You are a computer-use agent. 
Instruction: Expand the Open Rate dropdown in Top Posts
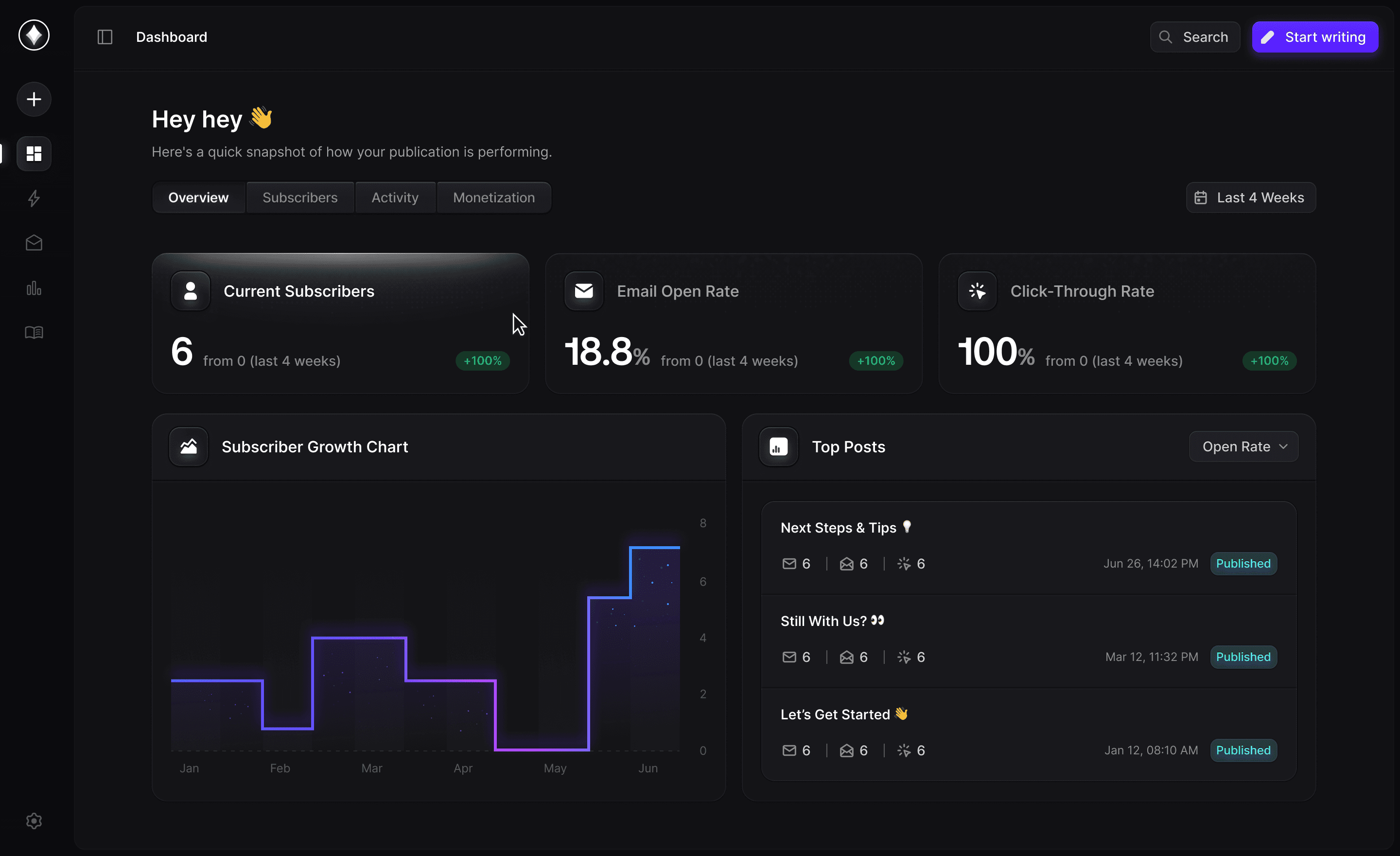[x=1243, y=447]
